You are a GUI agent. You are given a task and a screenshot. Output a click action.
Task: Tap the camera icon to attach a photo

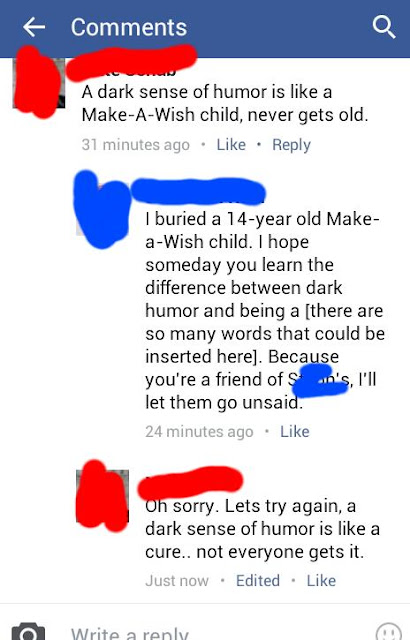click(x=28, y=632)
